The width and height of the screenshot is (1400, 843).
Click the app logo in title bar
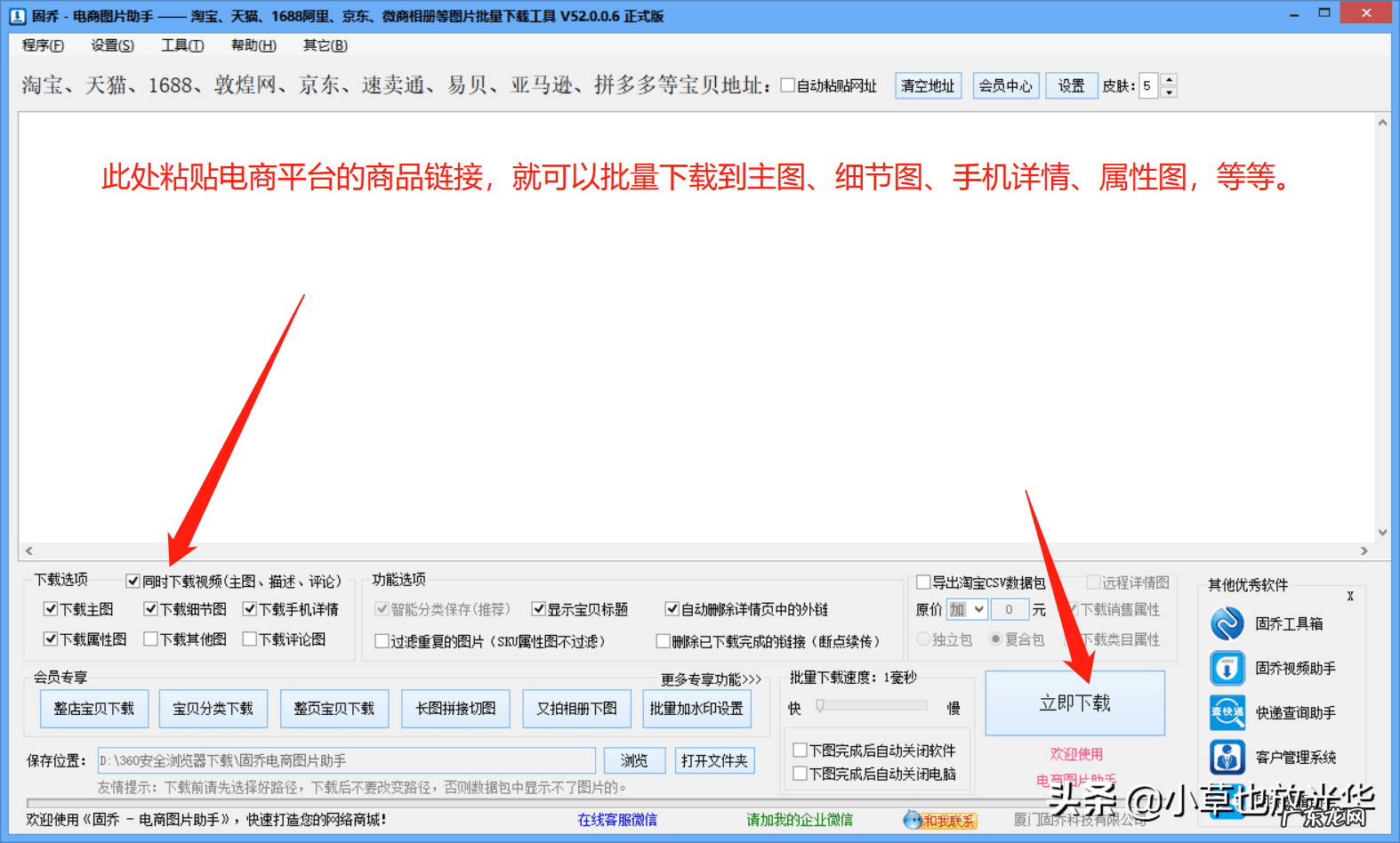[x=17, y=16]
